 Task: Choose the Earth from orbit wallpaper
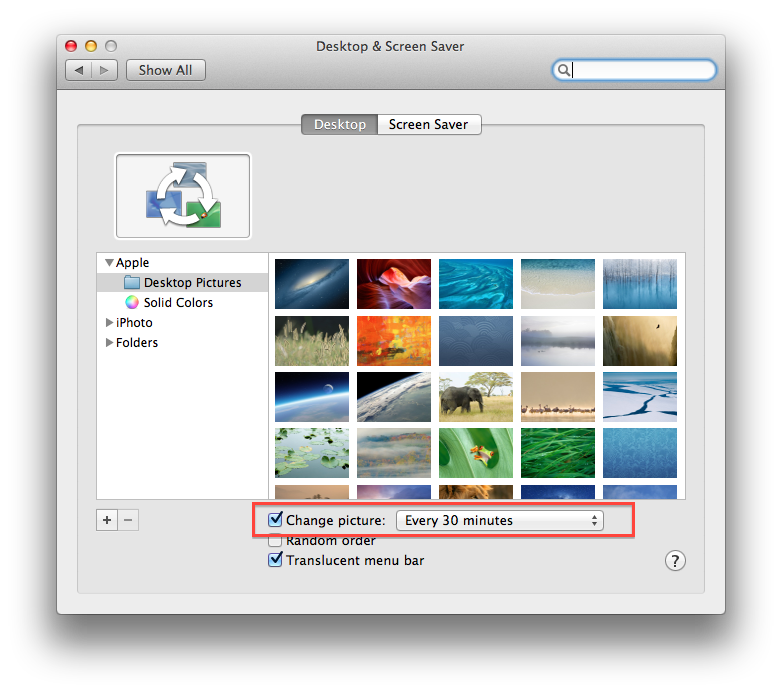(x=394, y=397)
